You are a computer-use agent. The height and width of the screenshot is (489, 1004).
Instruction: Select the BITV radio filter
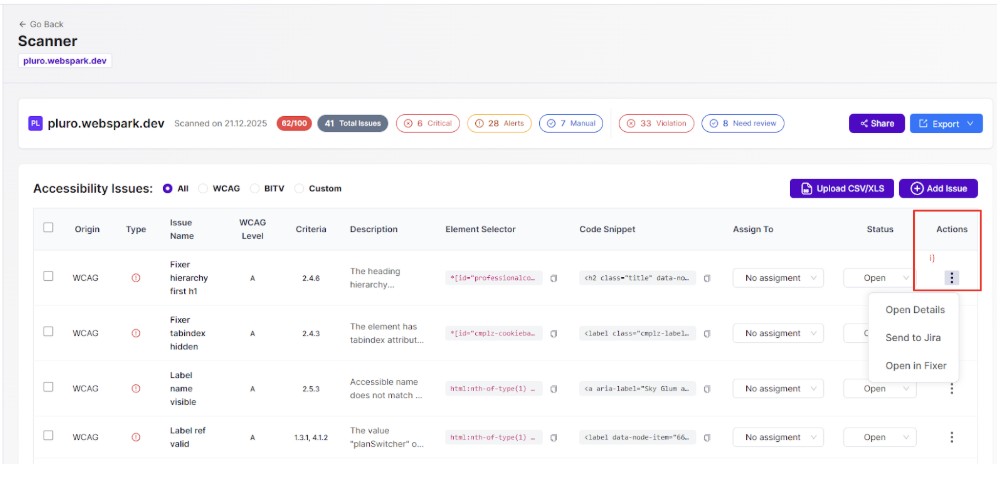[255, 188]
